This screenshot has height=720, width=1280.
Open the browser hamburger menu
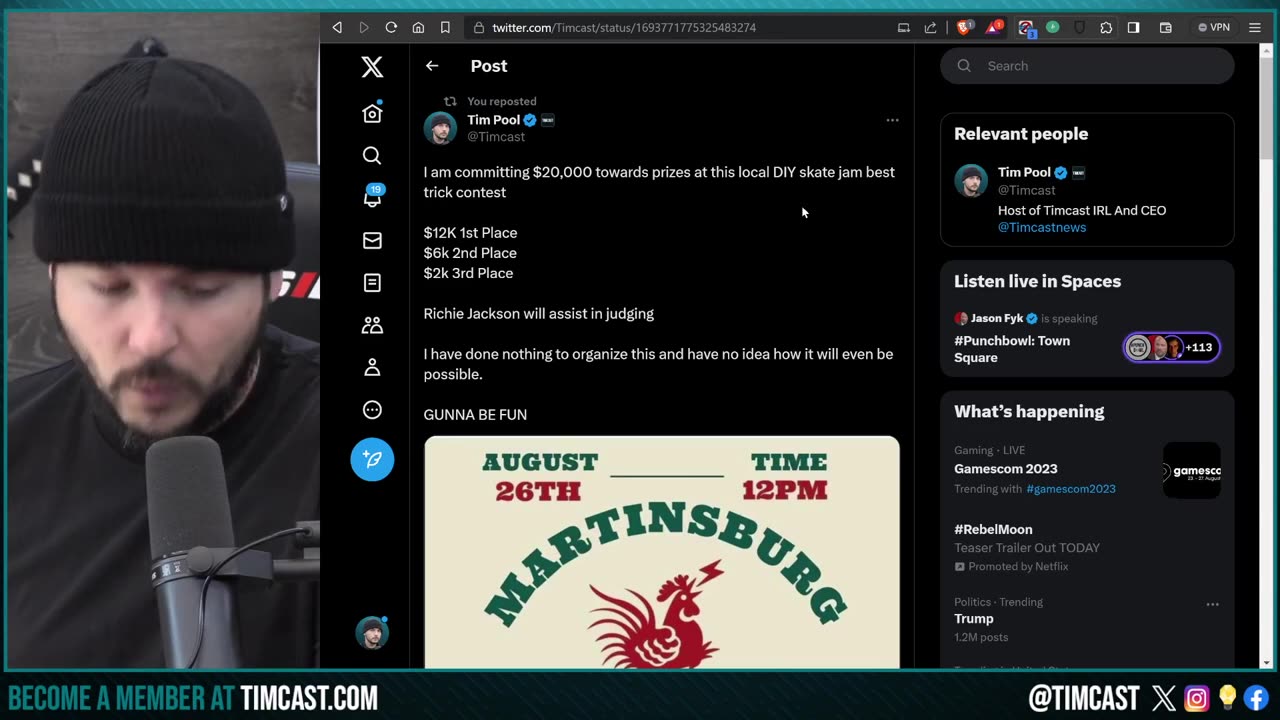coord(1255,28)
